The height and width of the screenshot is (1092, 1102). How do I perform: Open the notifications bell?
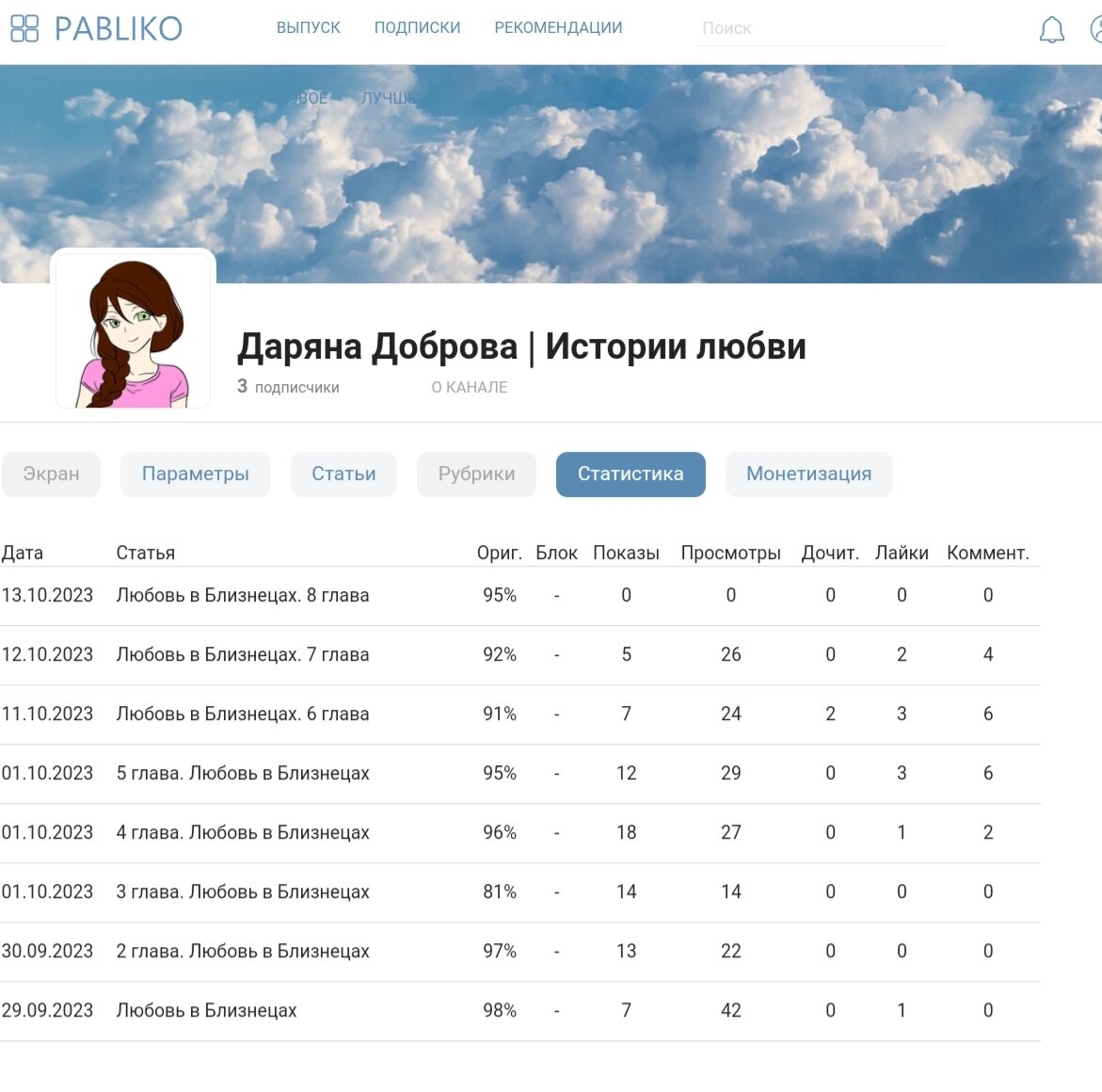coord(1052,28)
